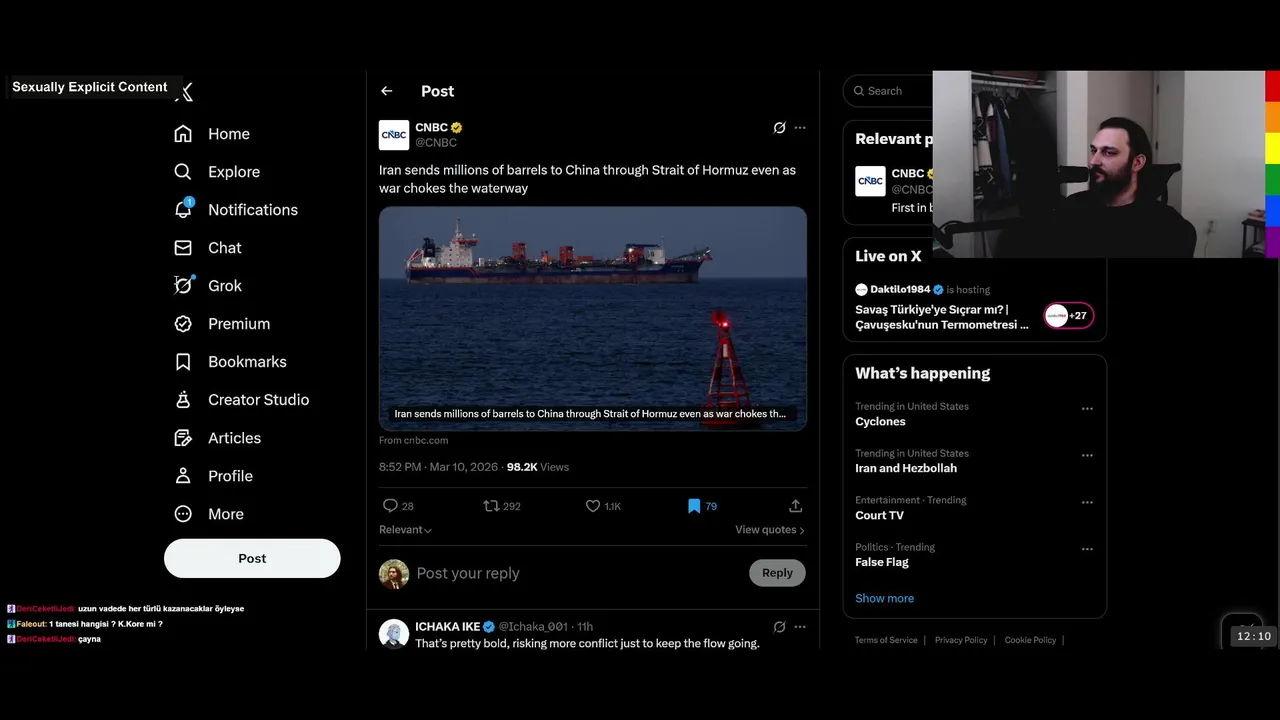Viewport: 1280px width, 720px height.
Task: Open the Cyclones trending topic
Action: pos(880,422)
